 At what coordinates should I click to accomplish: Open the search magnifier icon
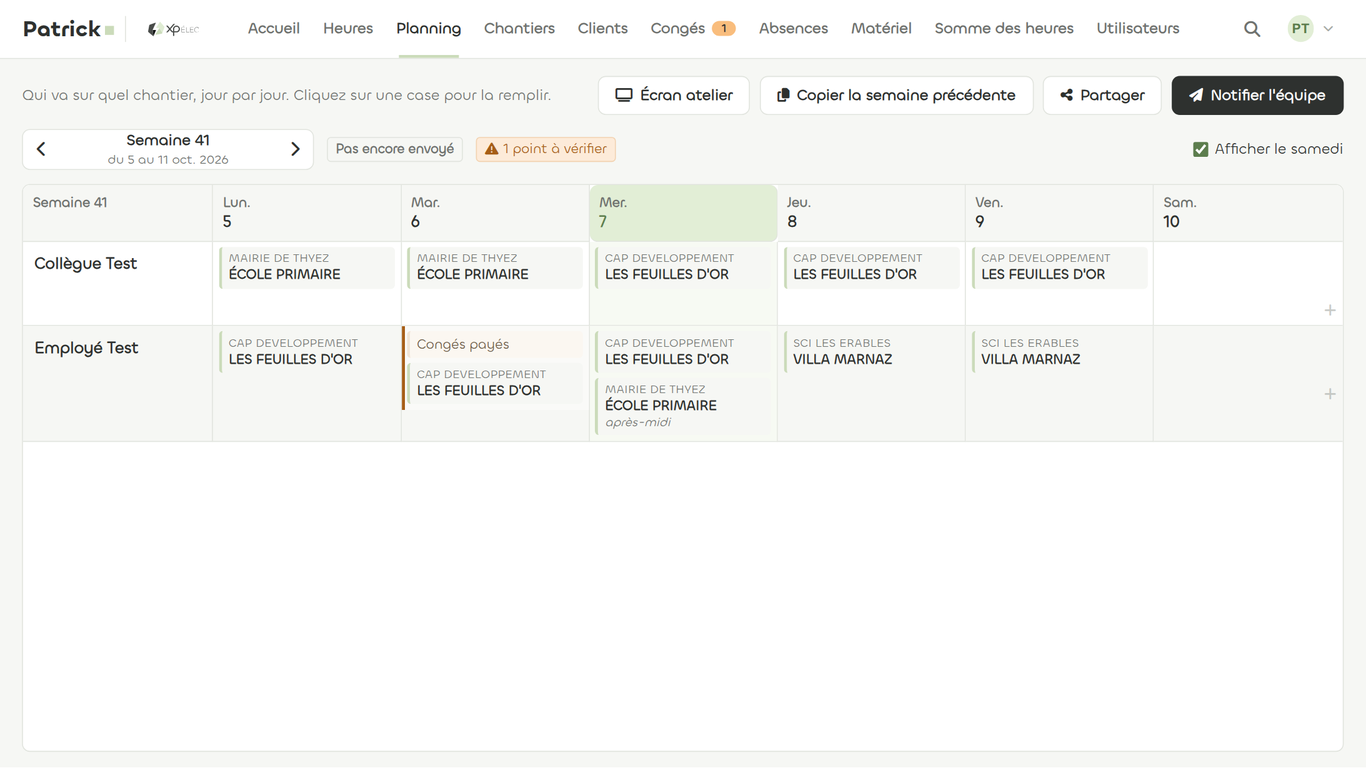point(1252,29)
